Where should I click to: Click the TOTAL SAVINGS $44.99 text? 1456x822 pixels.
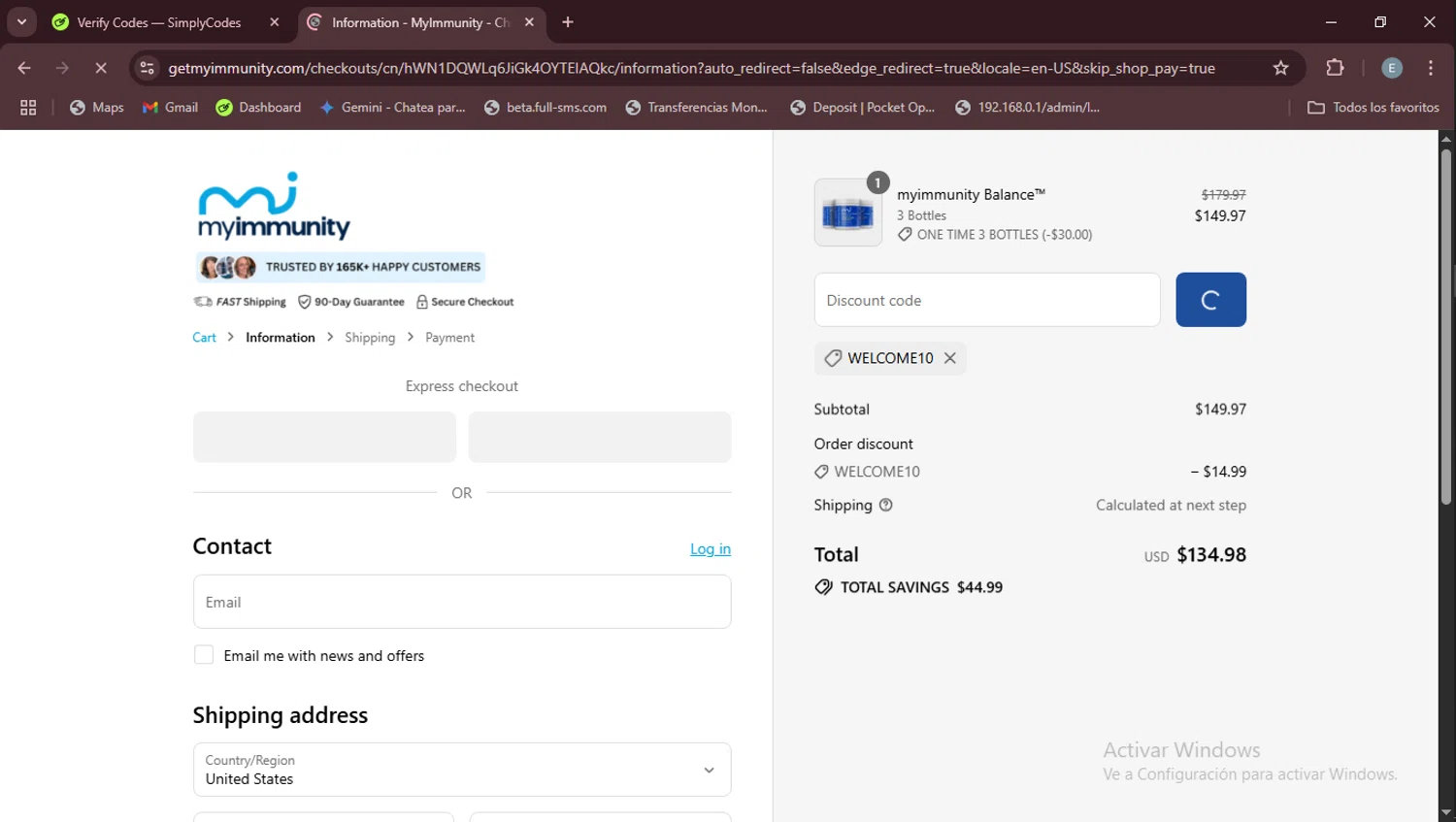pos(921,587)
